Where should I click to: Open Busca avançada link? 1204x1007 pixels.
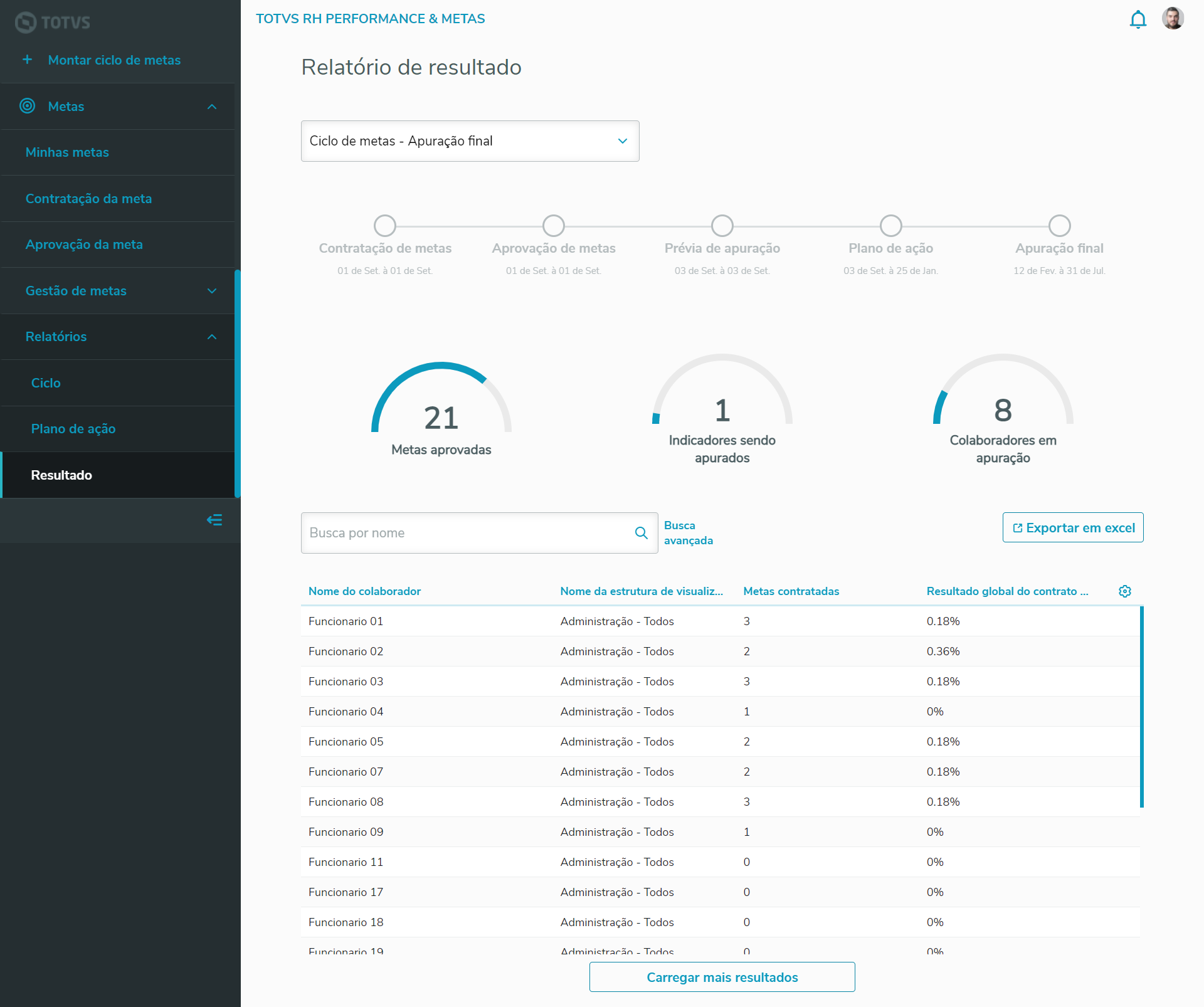coord(688,533)
